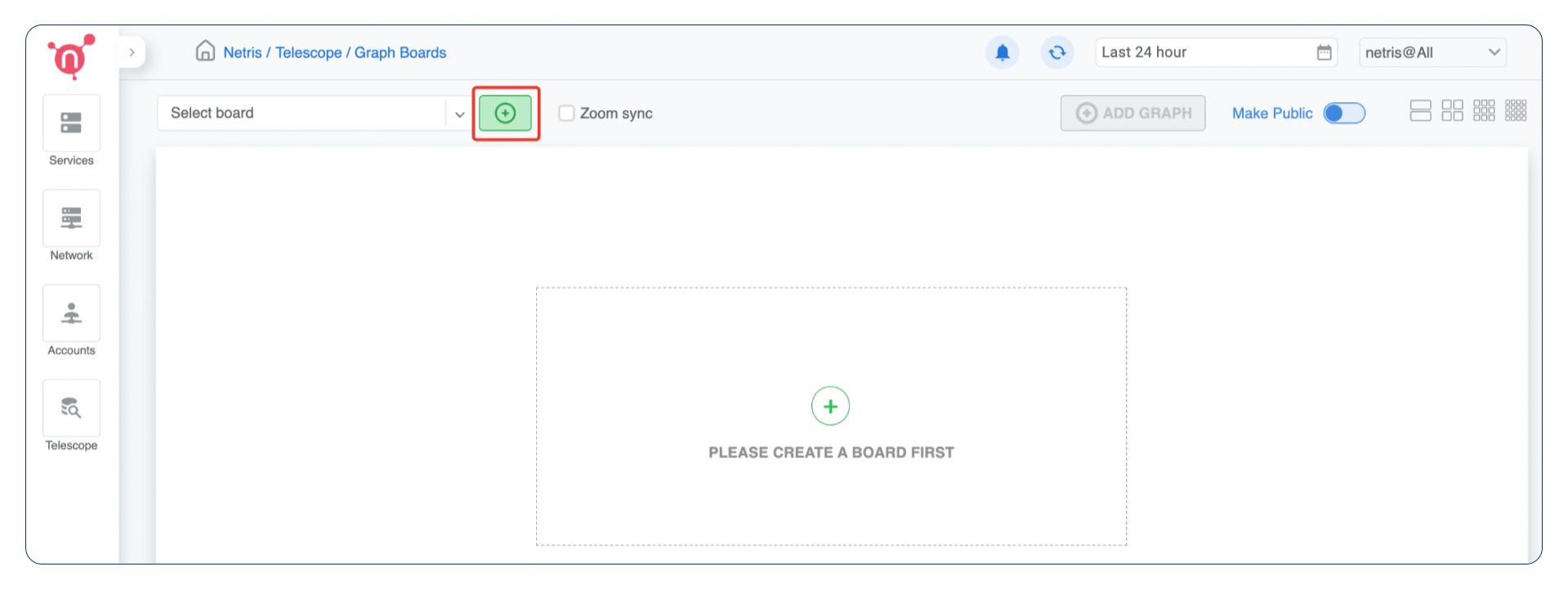Create a new board with green plus button

505,113
